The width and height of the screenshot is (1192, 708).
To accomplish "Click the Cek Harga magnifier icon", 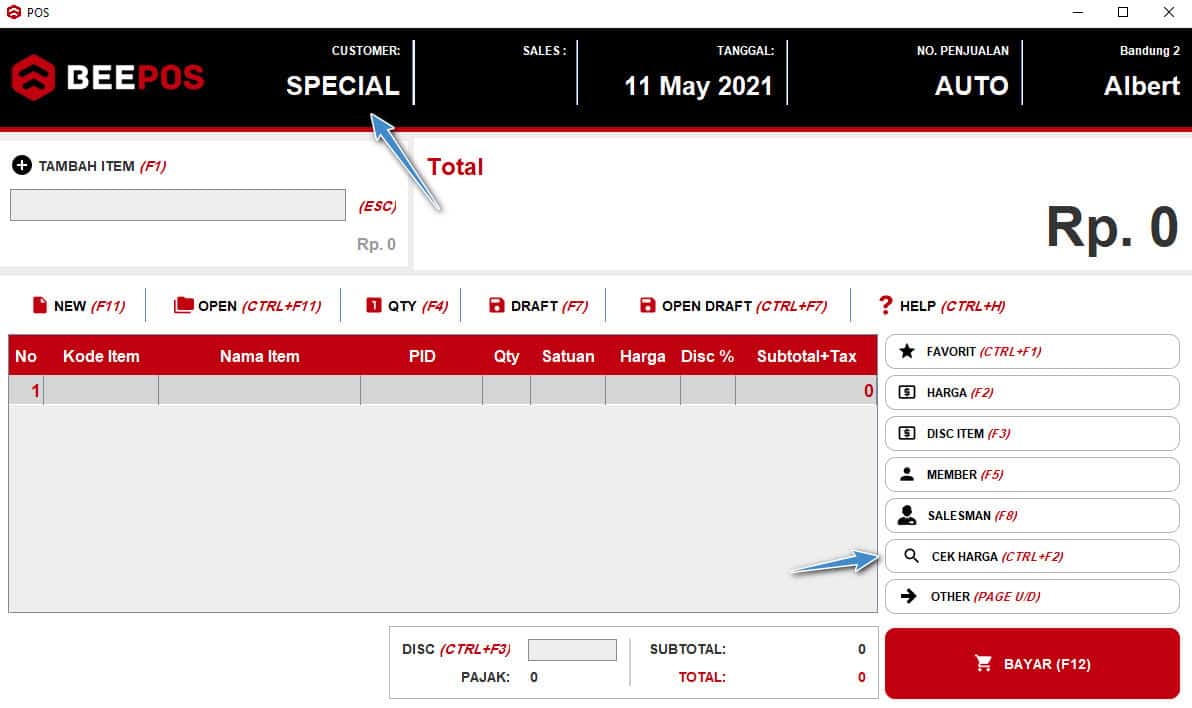I will click(911, 556).
